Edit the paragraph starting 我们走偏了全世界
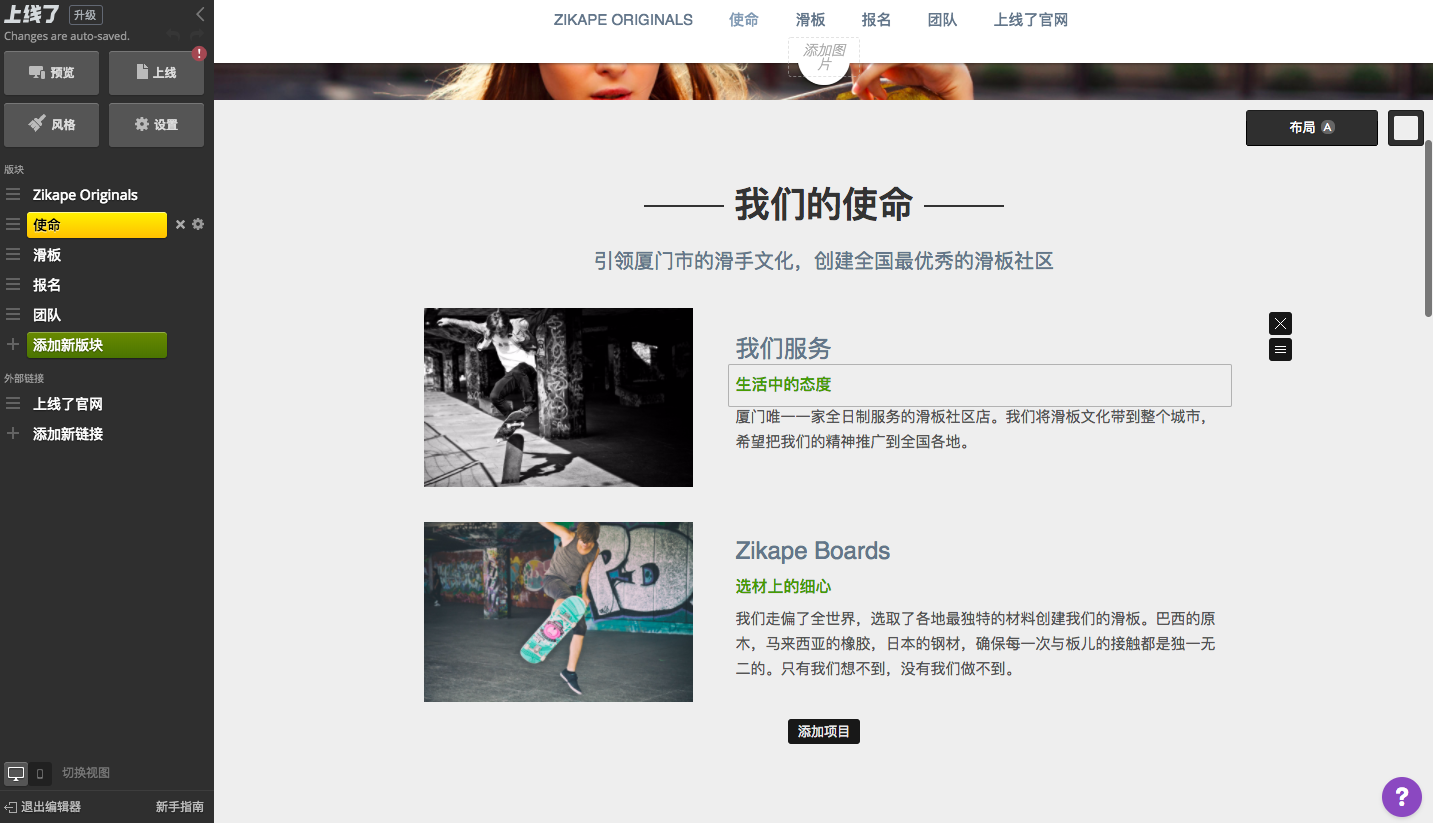 pos(976,644)
